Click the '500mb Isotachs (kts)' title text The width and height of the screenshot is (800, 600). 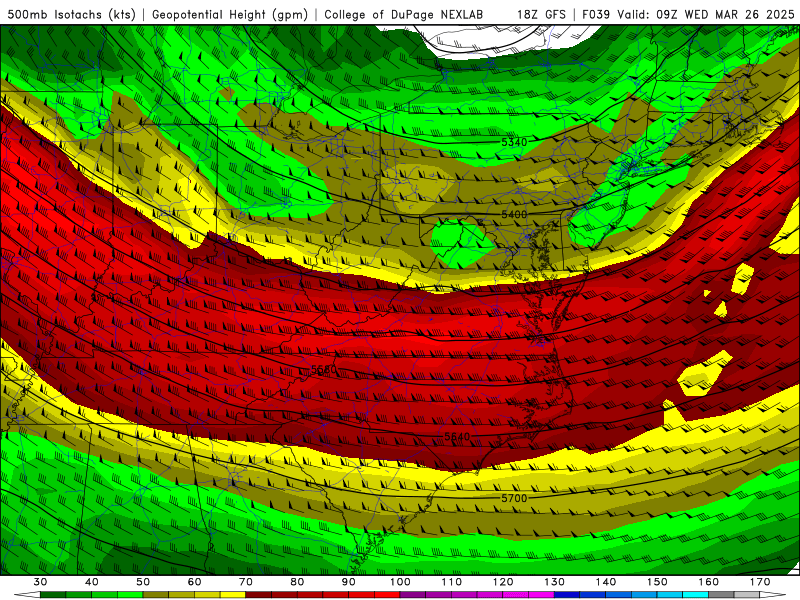tap(71, 15)
